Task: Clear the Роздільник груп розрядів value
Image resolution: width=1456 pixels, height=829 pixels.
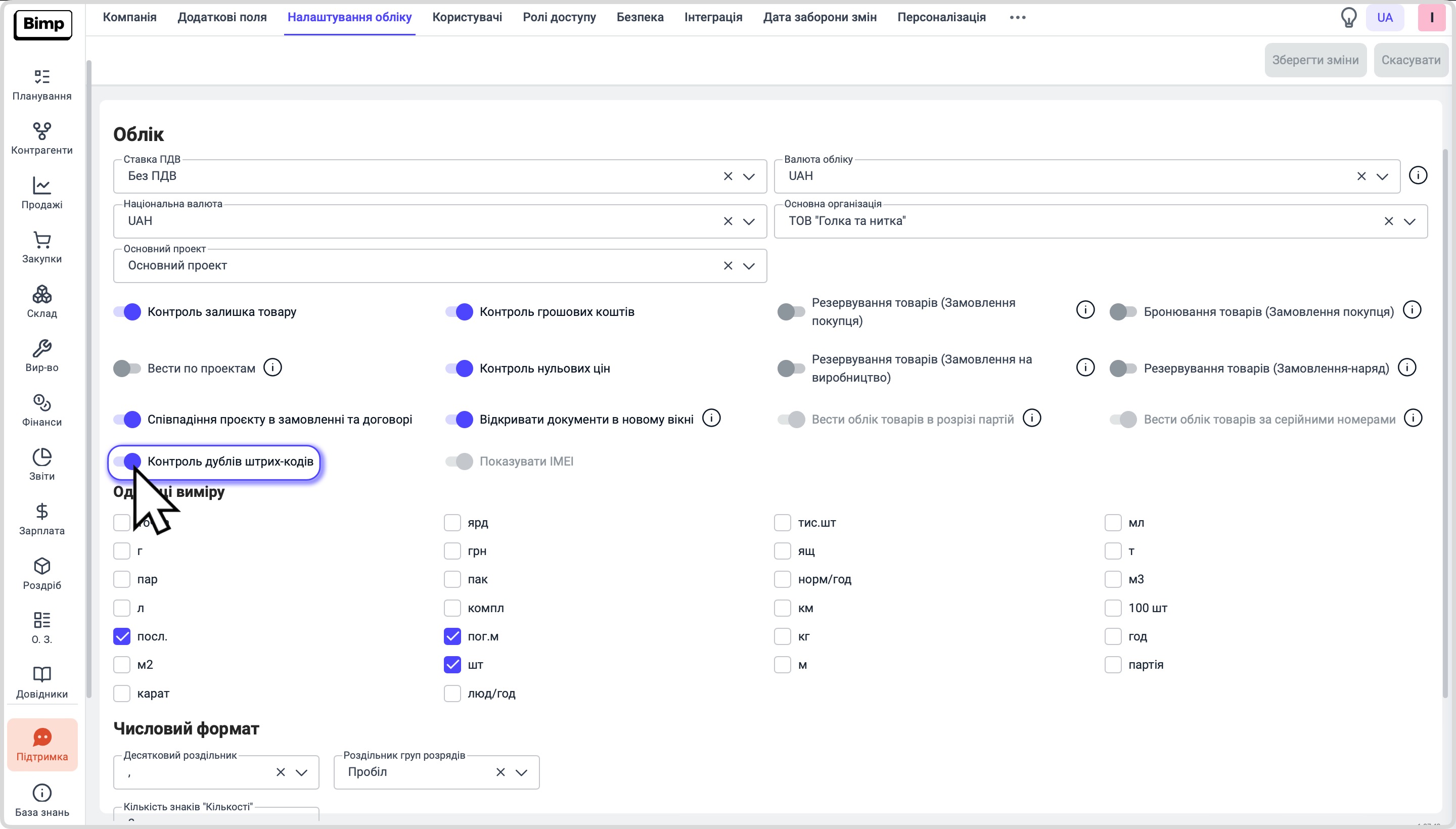Action: (x=500, y=772)
